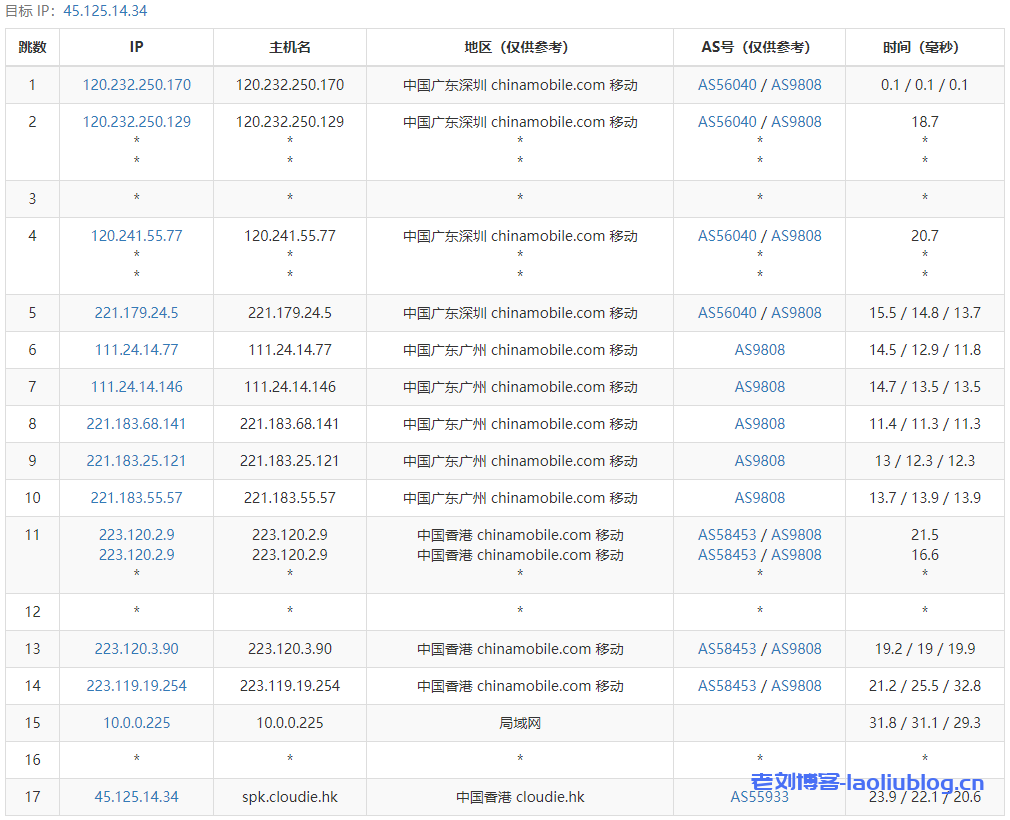This screenshot has width=1010, height=820.
Task: Click AS56040 link in hop 1 row
Action: [x=727, y=85]
